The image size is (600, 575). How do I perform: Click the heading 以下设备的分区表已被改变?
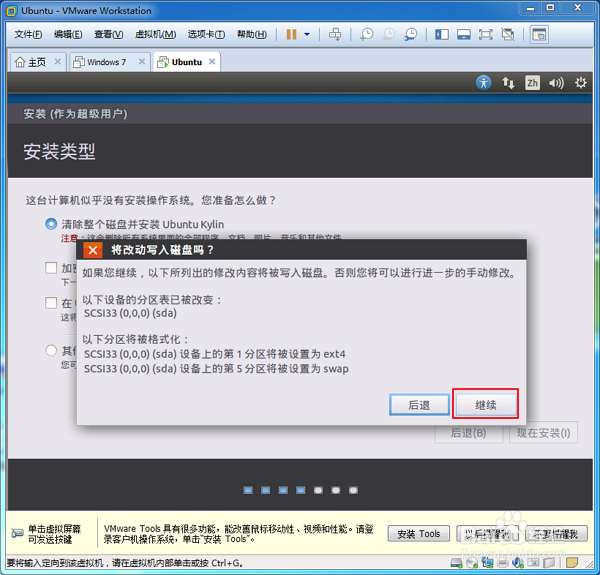click(x=152, y=300)
